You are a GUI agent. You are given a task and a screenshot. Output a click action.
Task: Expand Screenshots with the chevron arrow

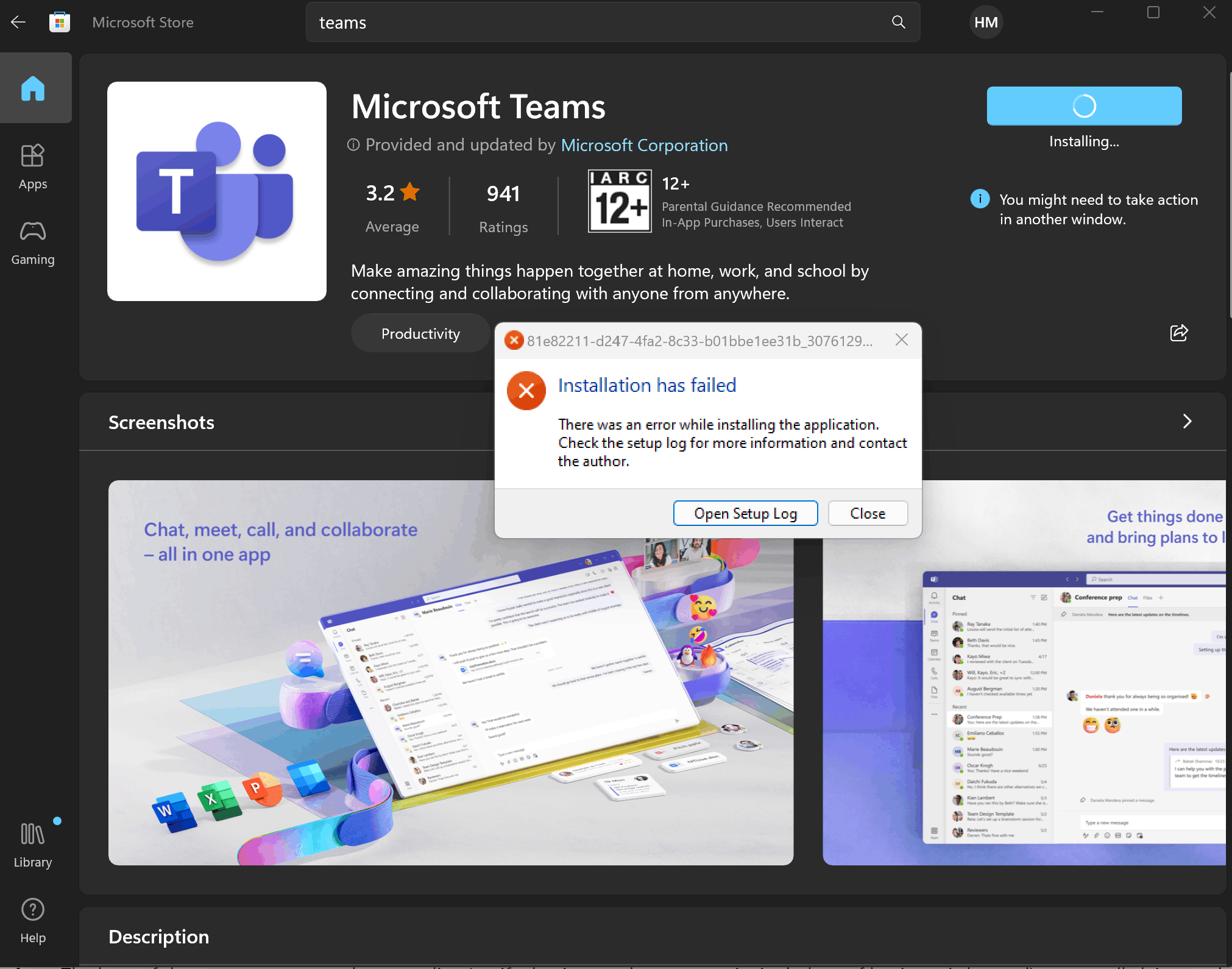1187,422
